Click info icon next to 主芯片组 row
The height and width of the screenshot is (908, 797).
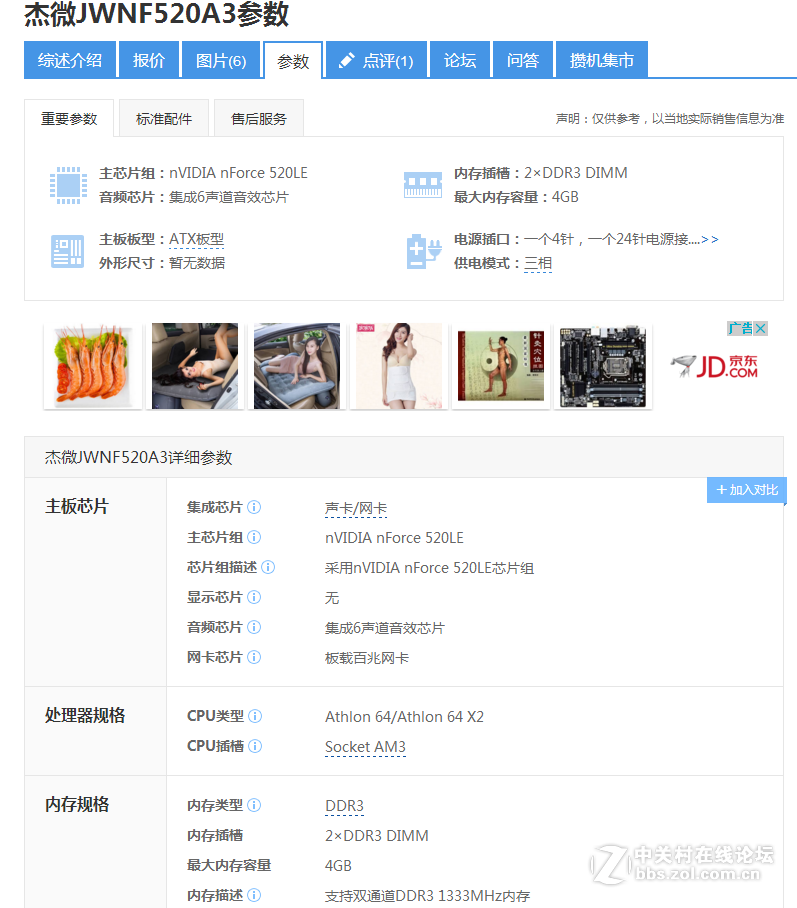[x=254, y=537]
